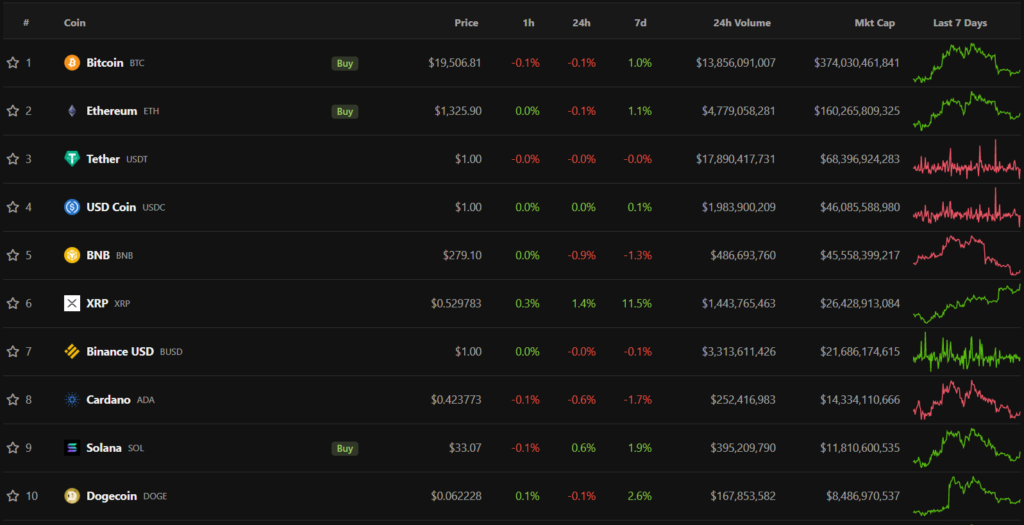Screen dimensions: 1024x525
Task: Toggle the Tether star favorite
Action: click(x=12, y=159)
